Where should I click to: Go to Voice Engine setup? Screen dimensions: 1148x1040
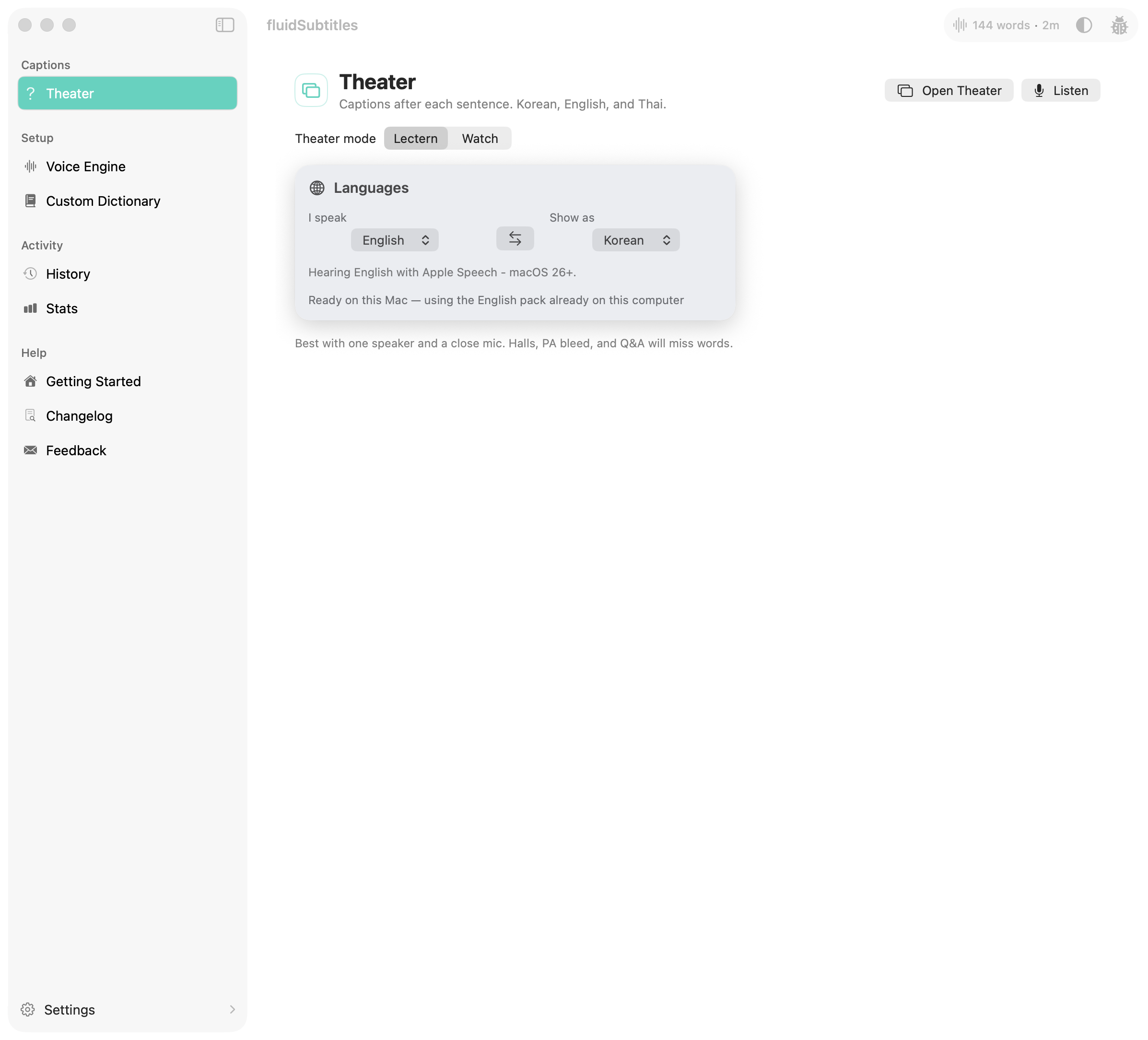coord(128,166)
